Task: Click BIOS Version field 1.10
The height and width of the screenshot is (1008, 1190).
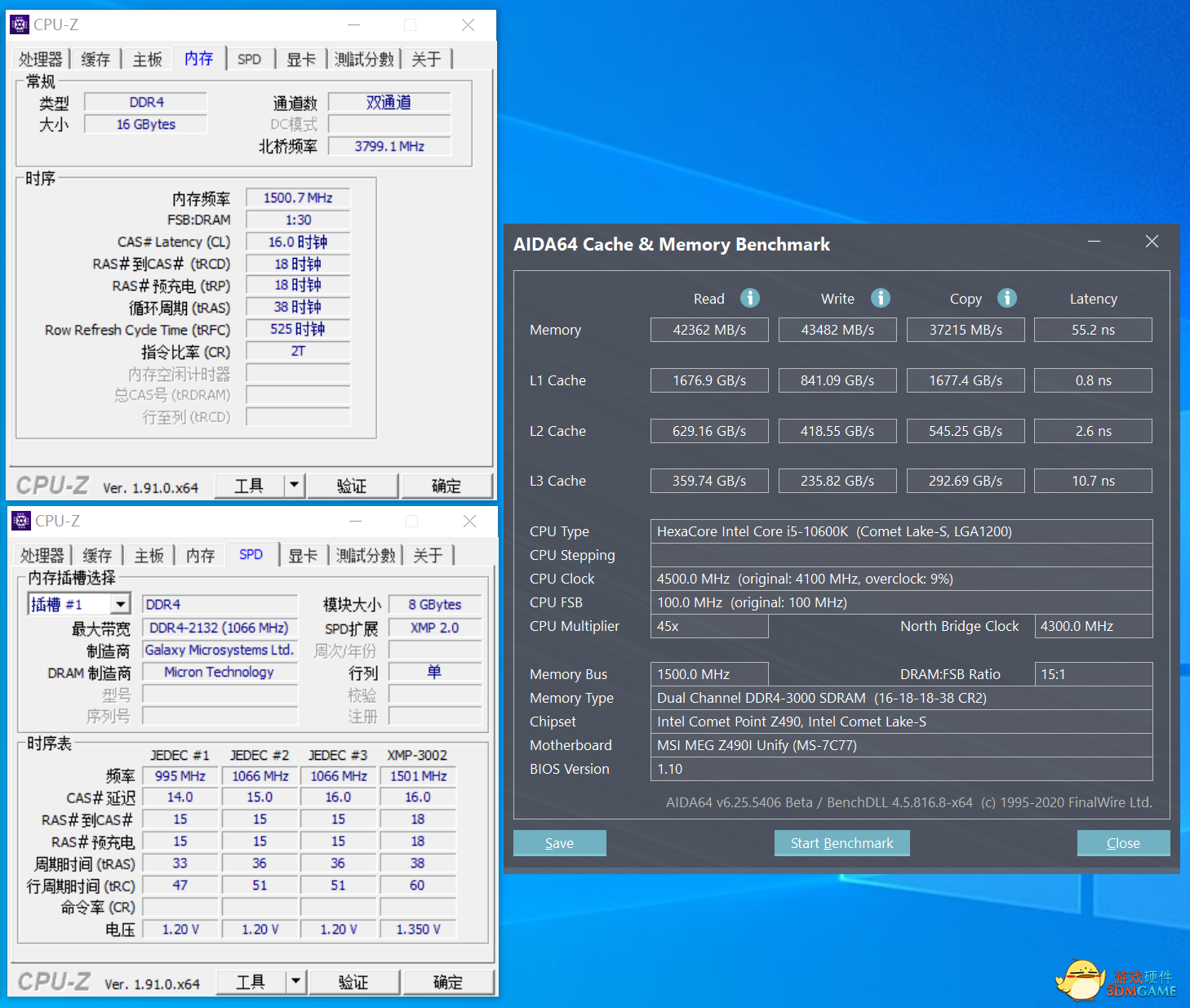Action: pos(902,769)
